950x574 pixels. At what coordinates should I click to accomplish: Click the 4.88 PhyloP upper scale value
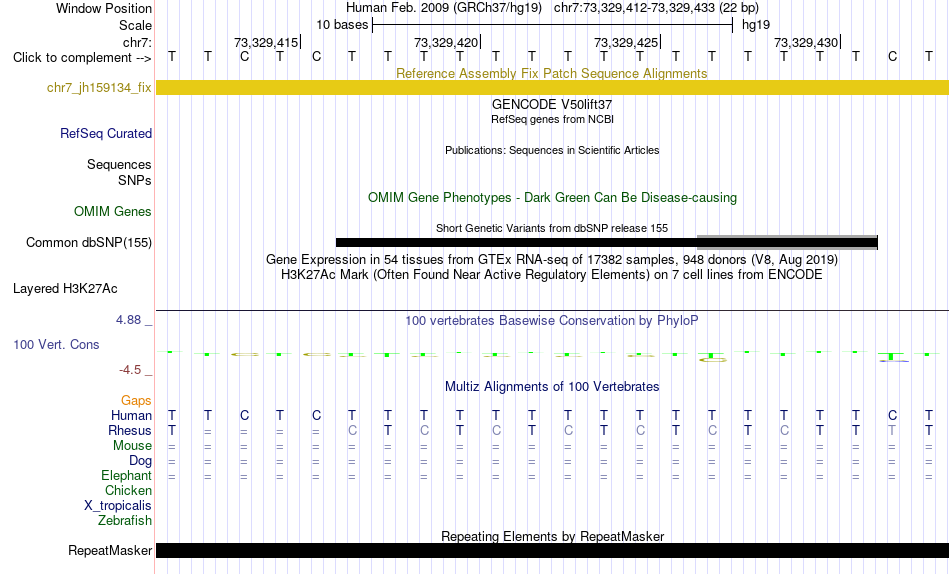[x=128, y=319]
